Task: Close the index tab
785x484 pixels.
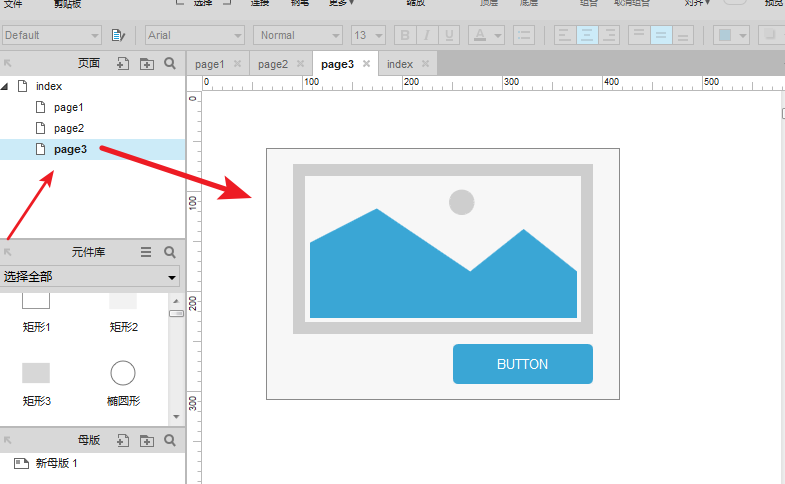Action: (425, 64)
